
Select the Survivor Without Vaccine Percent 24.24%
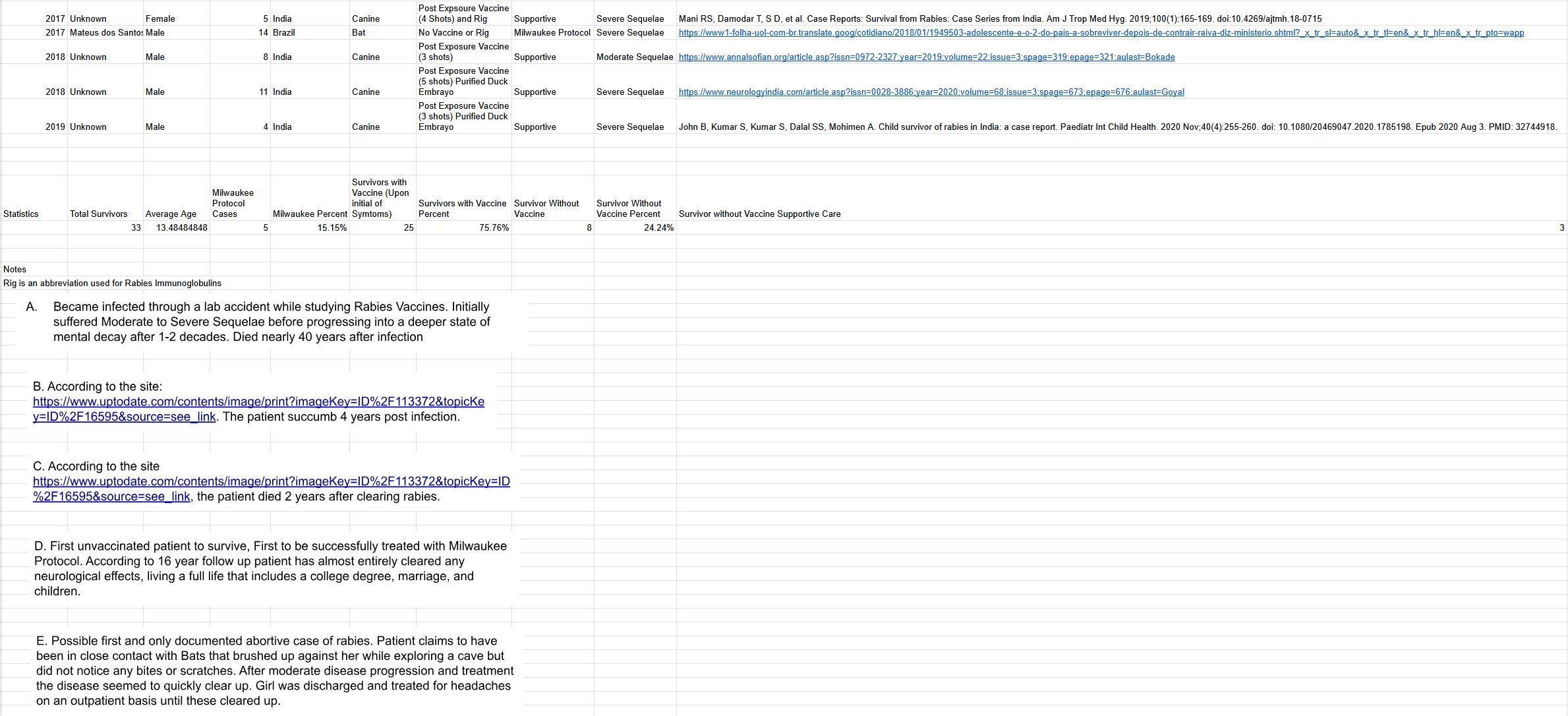635,227
